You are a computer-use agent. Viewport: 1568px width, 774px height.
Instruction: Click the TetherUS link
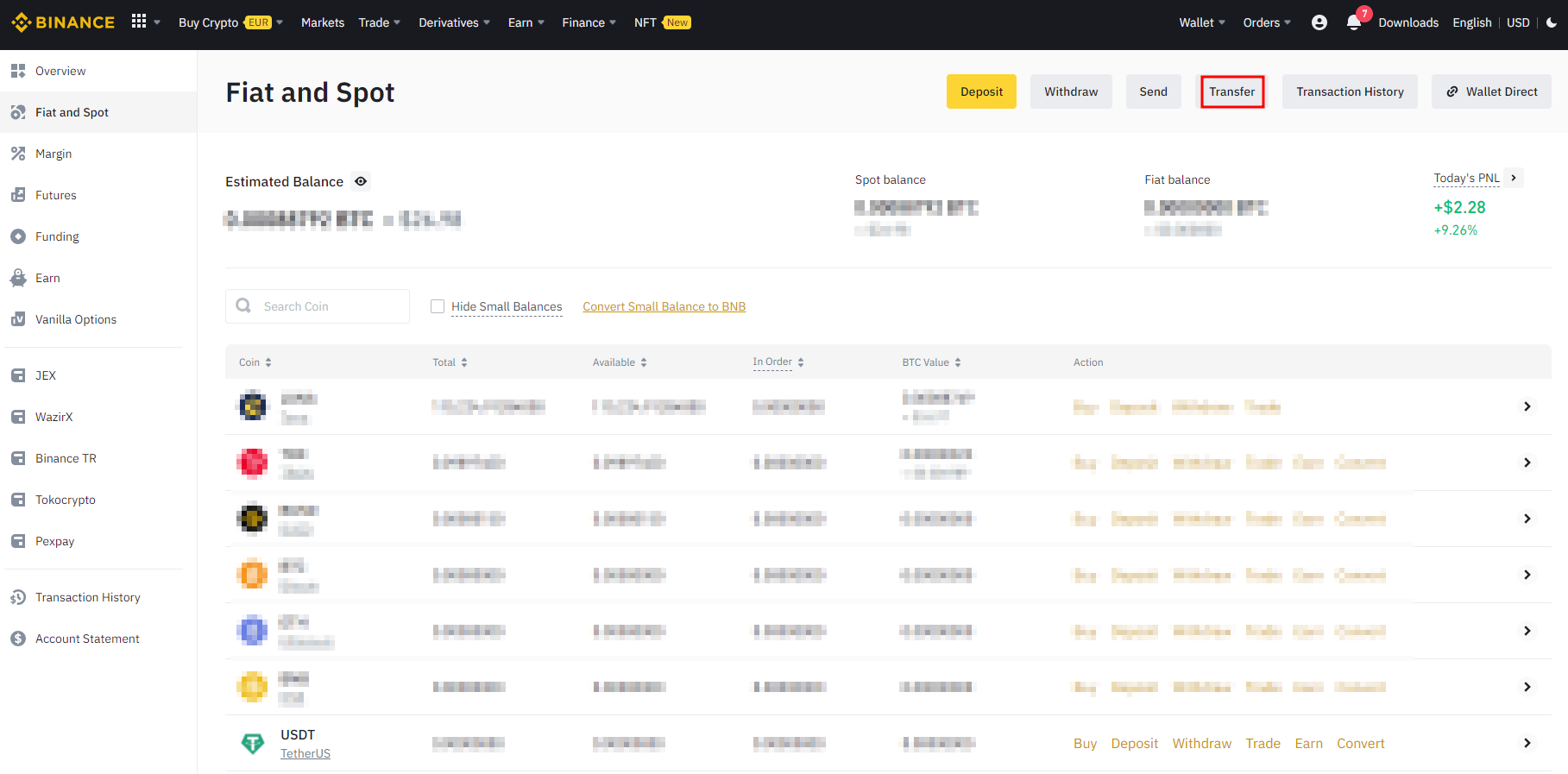(305, 753)
